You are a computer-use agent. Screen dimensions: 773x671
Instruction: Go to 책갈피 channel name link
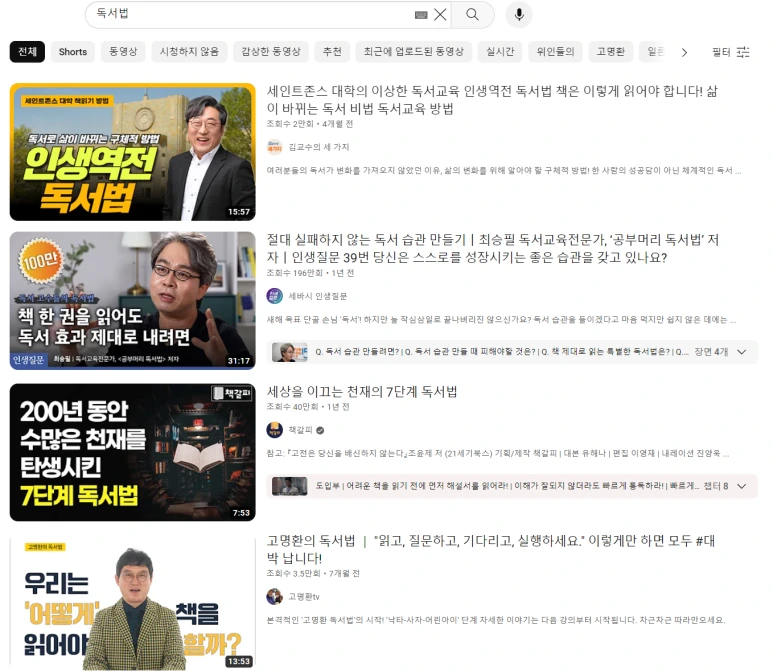click(300, 430)
